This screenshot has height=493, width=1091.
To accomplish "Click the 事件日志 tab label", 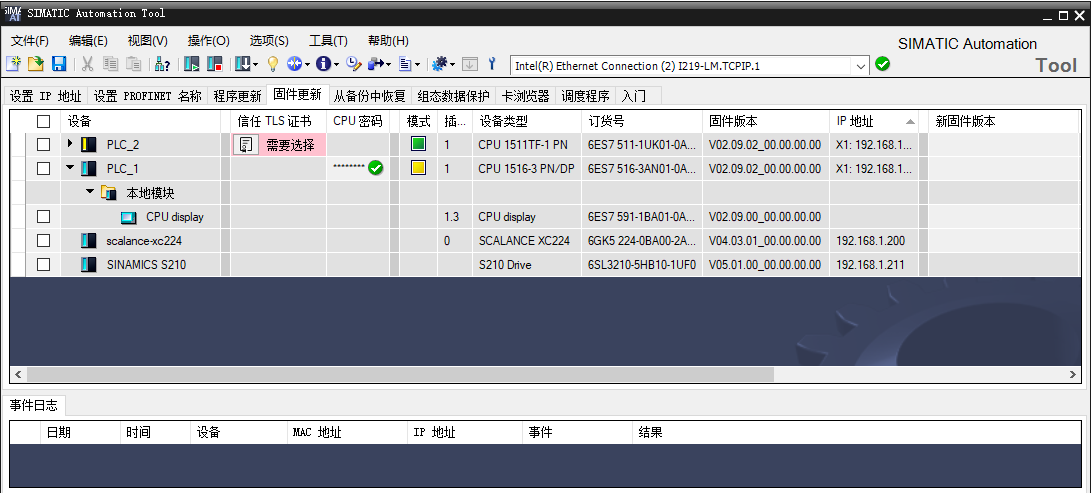I will [x=33, y=405].
